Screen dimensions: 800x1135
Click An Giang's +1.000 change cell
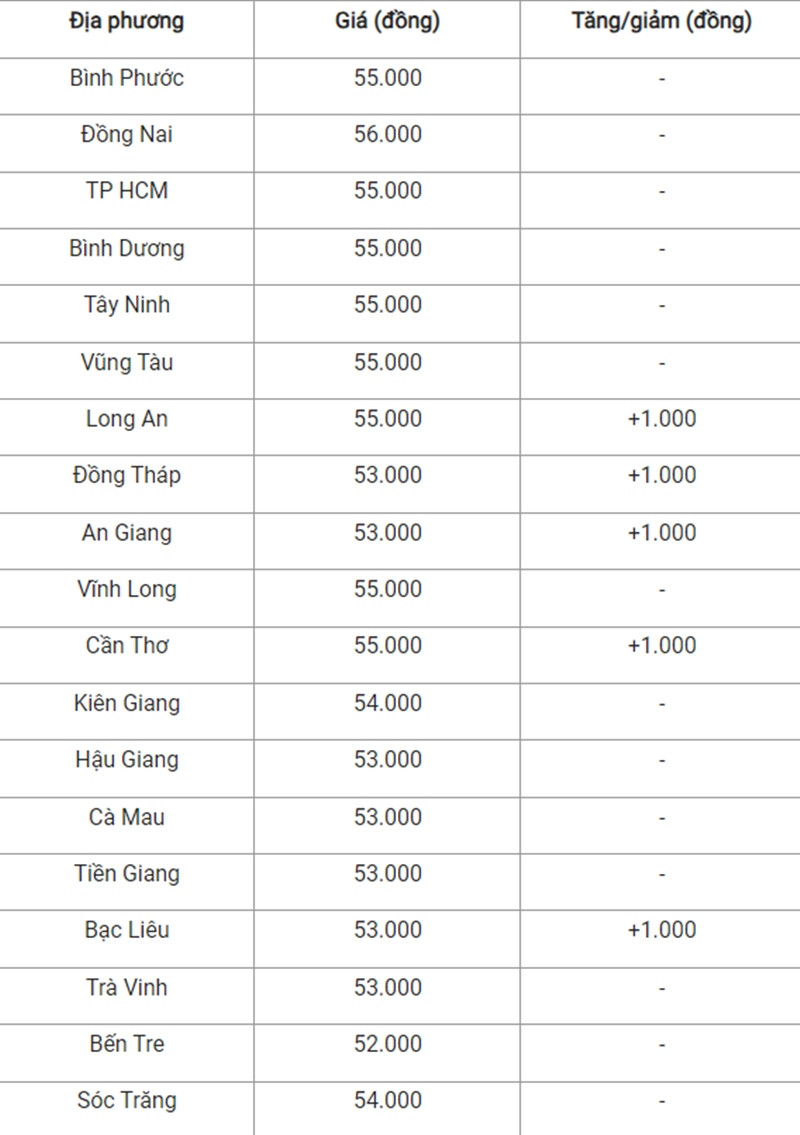pos(662,533)
